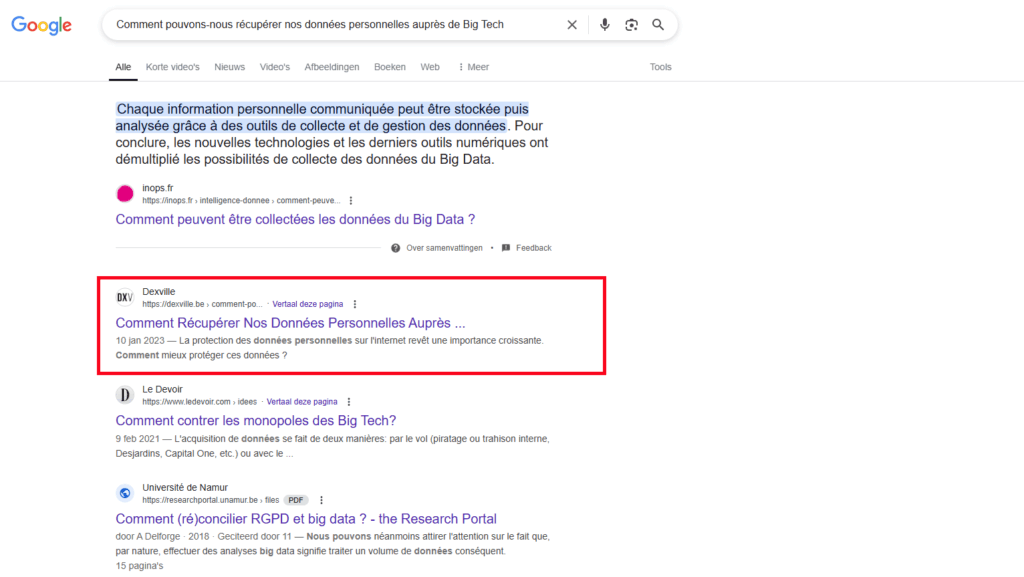Click the PDF badge on Namur result
1024x577 pixels.
(x=296, y=500)
